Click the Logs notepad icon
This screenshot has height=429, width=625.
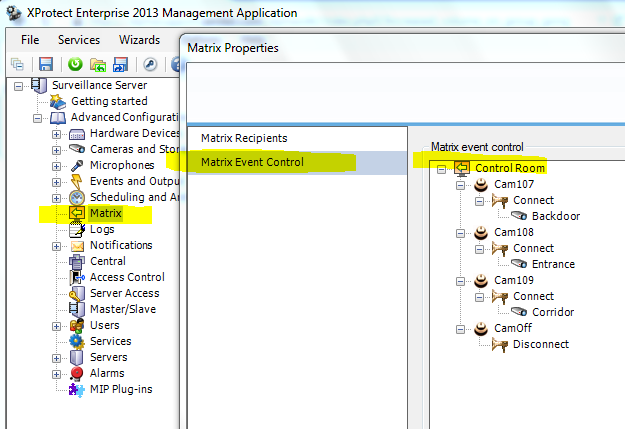76,229
